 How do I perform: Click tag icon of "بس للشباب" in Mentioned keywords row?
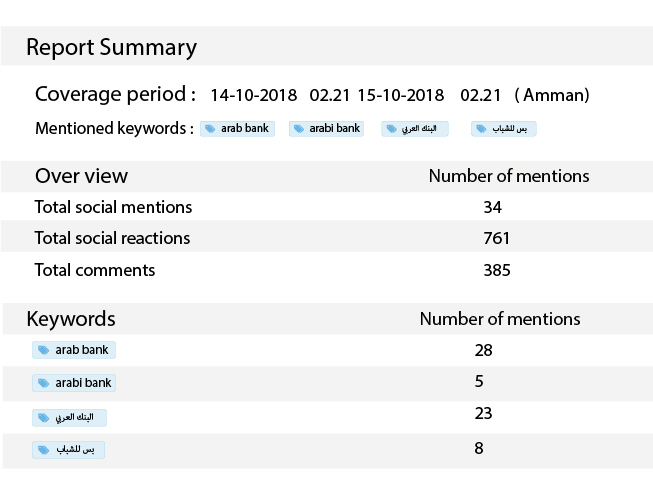(x=481, y=130)
